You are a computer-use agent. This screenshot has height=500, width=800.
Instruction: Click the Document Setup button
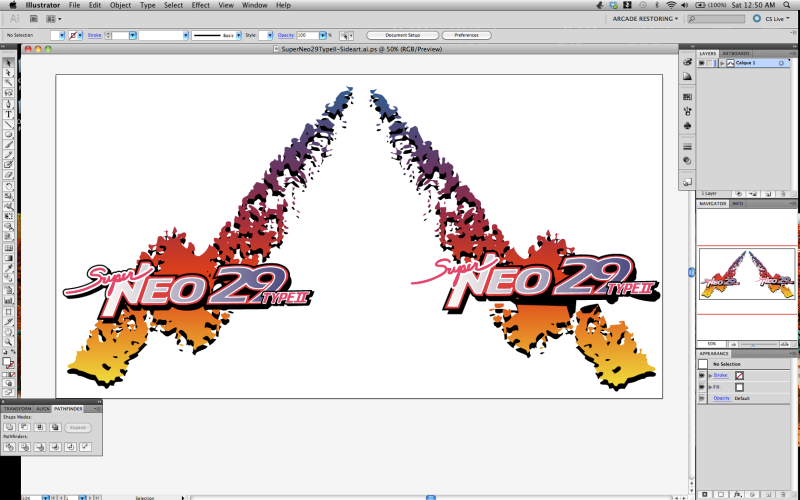pyautogui.click(x=403, y=35)
